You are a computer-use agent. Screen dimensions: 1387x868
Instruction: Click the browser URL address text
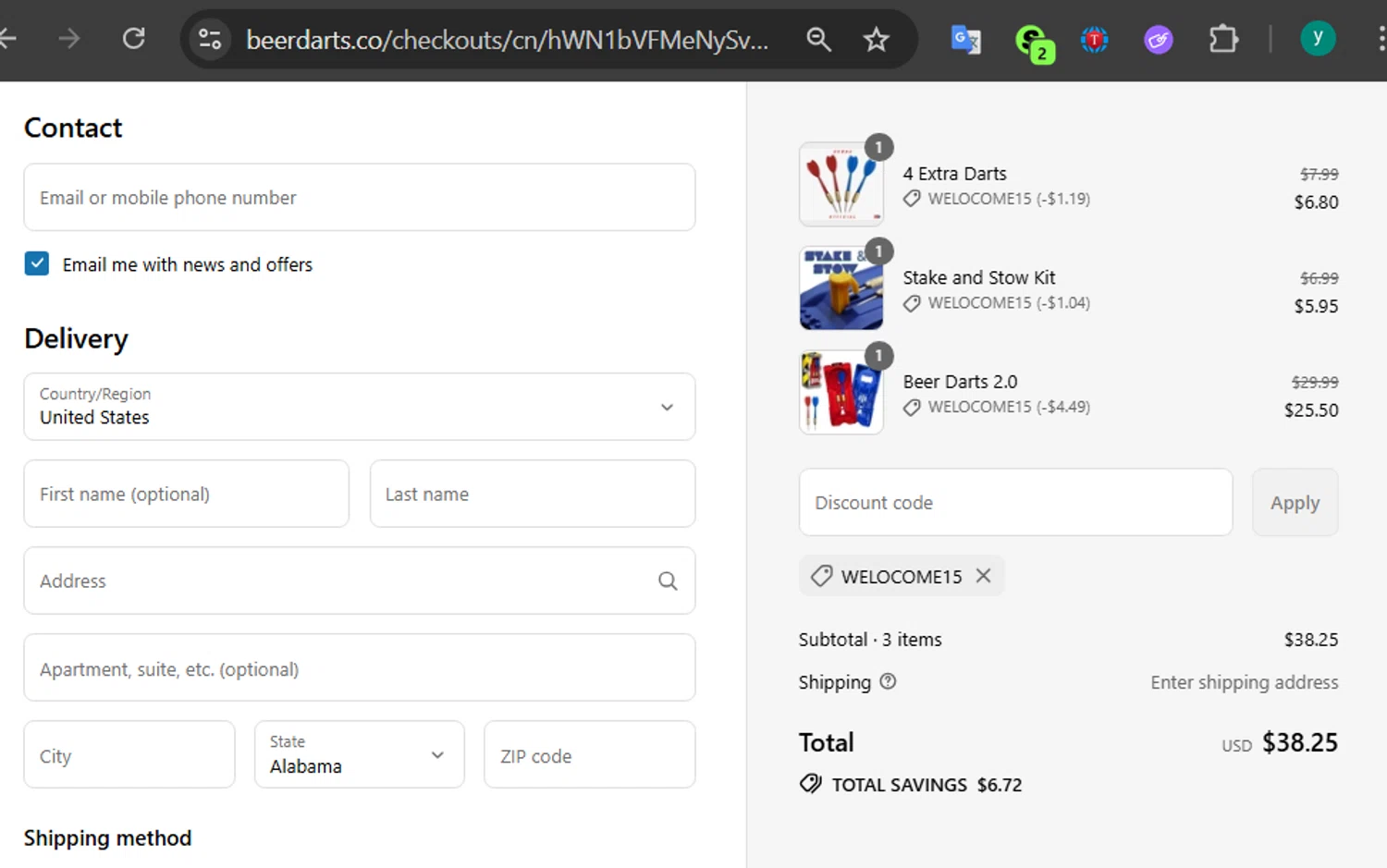tap(507, 40)
